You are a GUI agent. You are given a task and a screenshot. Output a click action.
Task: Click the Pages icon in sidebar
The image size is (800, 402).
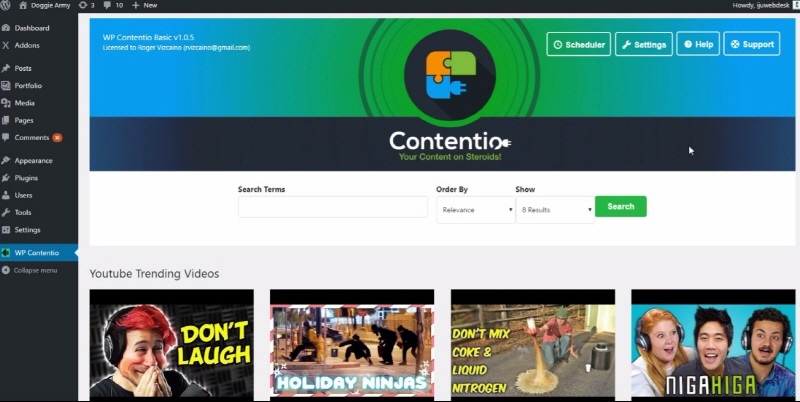click(x=6, y=120)
